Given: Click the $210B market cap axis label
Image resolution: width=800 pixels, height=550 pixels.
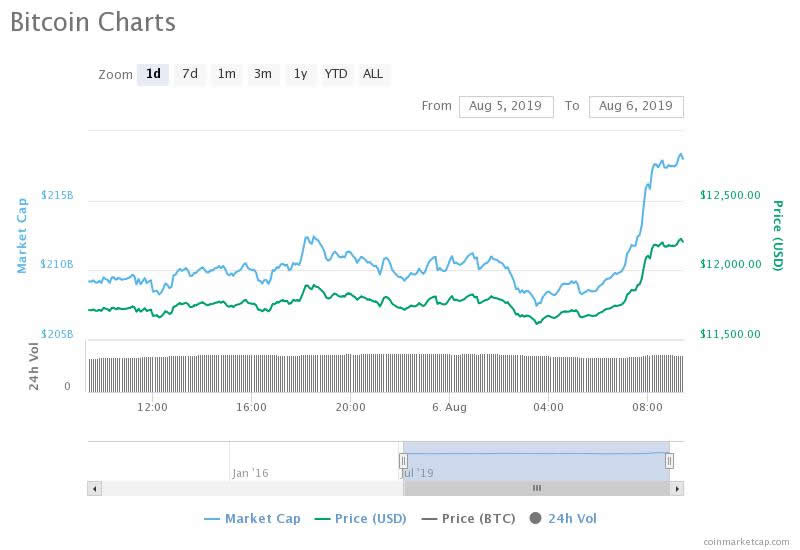Looking at the screenshot, I should coord(57,264).
